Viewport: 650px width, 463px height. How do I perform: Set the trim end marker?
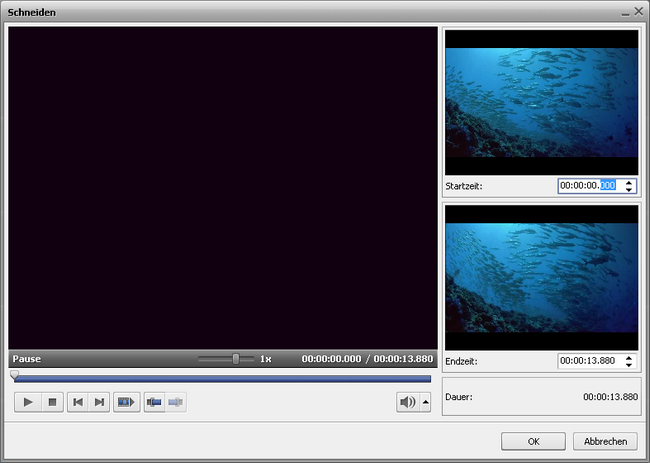coord(176,402)
